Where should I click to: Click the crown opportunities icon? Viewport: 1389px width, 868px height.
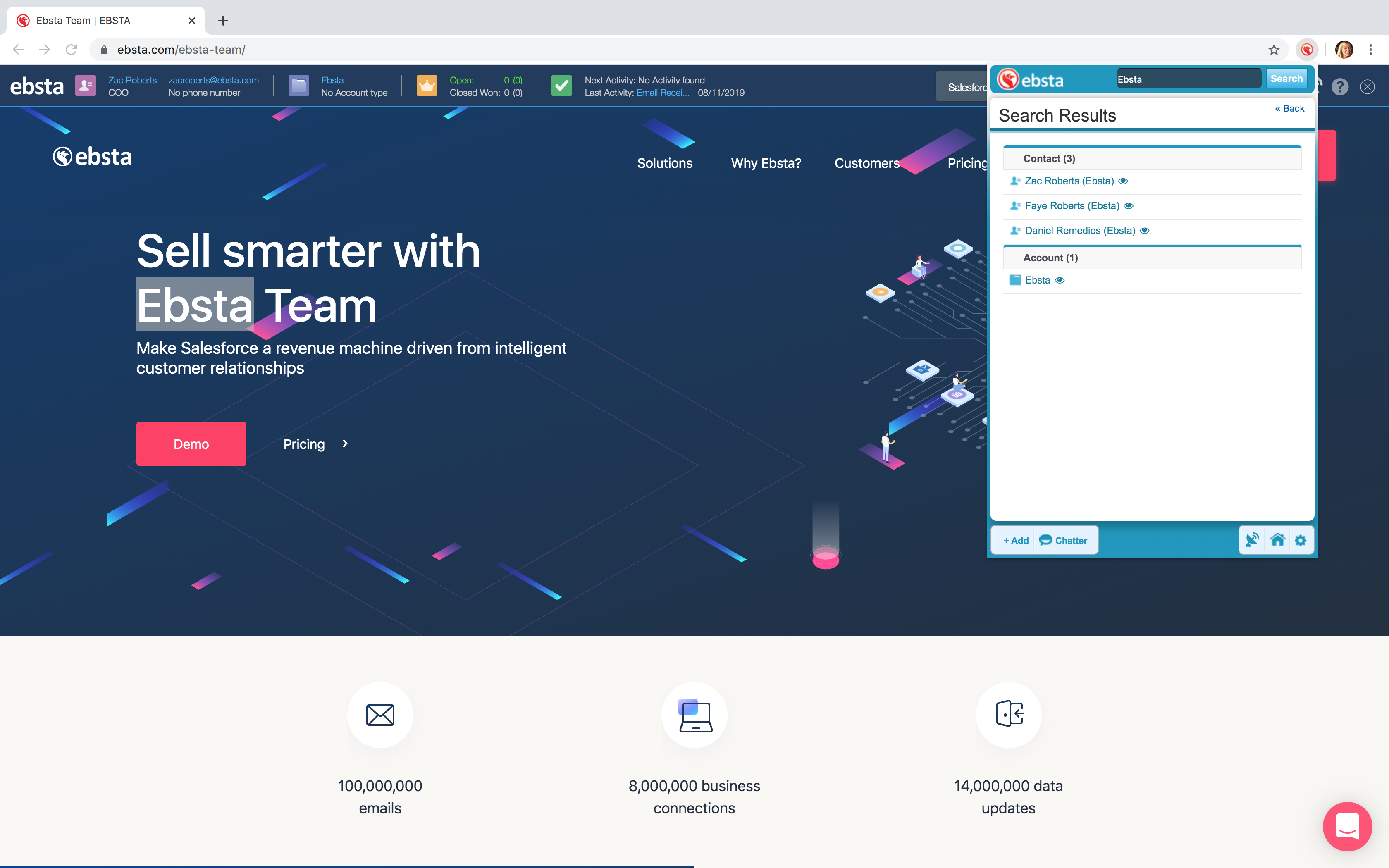point(427,86)
